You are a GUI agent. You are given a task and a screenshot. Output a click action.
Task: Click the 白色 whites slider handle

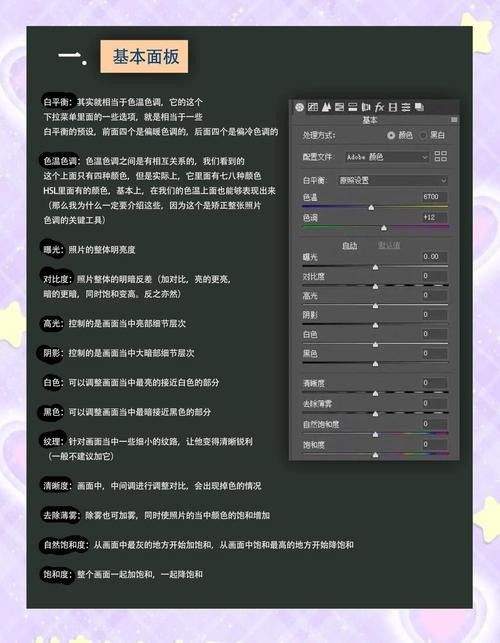tap(375, 345)
